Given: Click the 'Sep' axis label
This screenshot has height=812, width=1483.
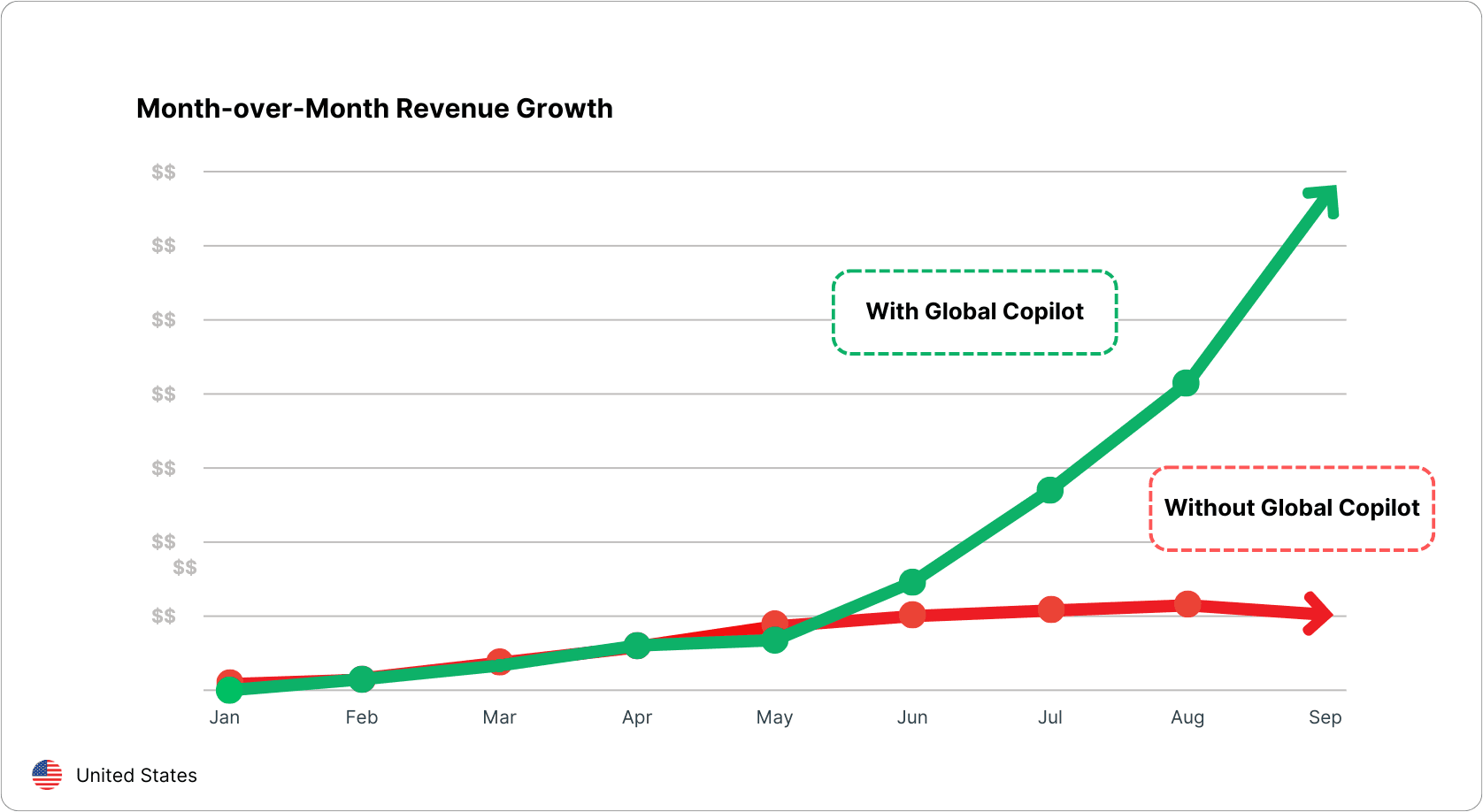Looking at the screenshot, I should point(1325,717).
